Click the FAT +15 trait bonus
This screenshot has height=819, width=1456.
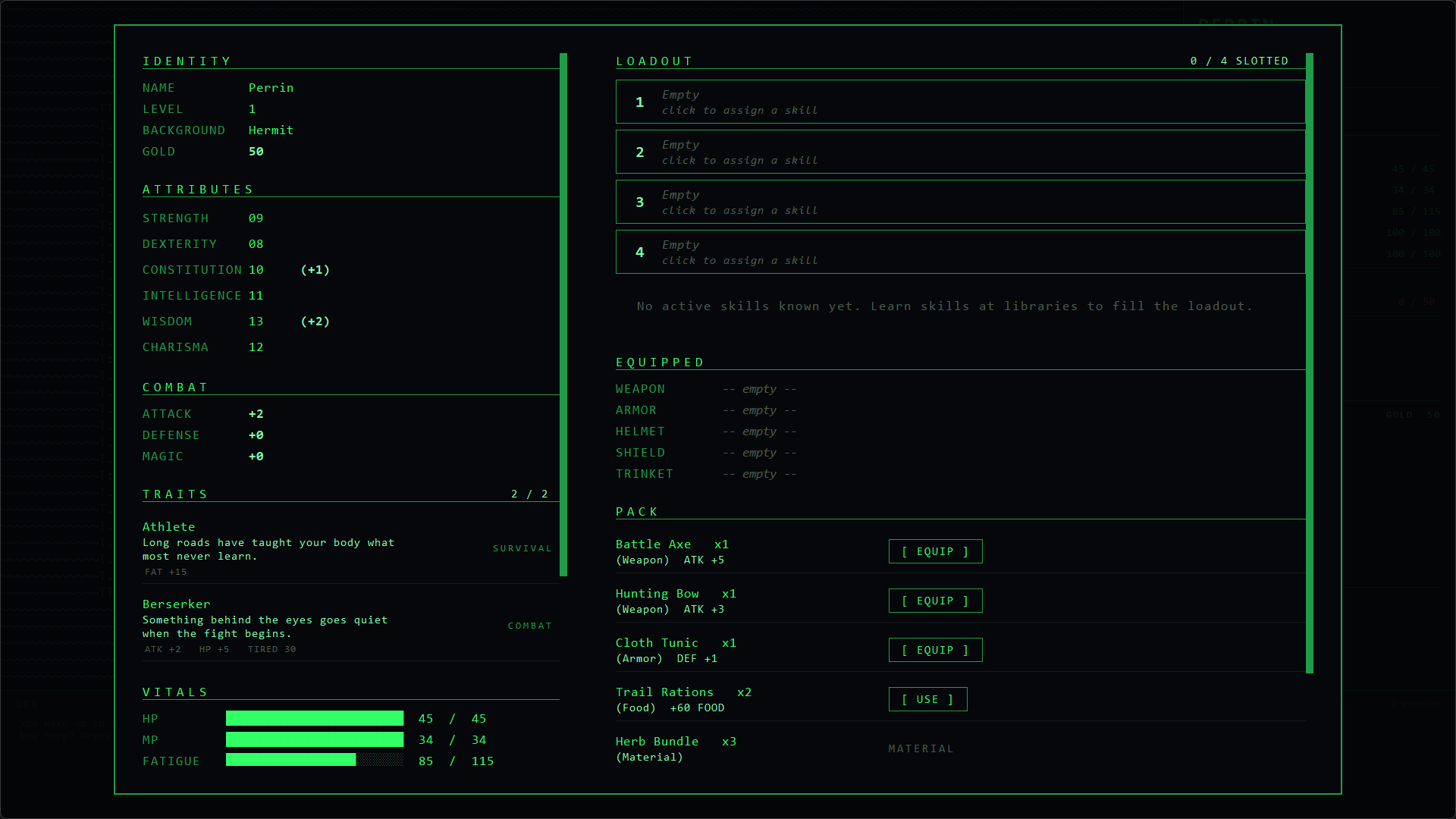(x=165, y=572)
